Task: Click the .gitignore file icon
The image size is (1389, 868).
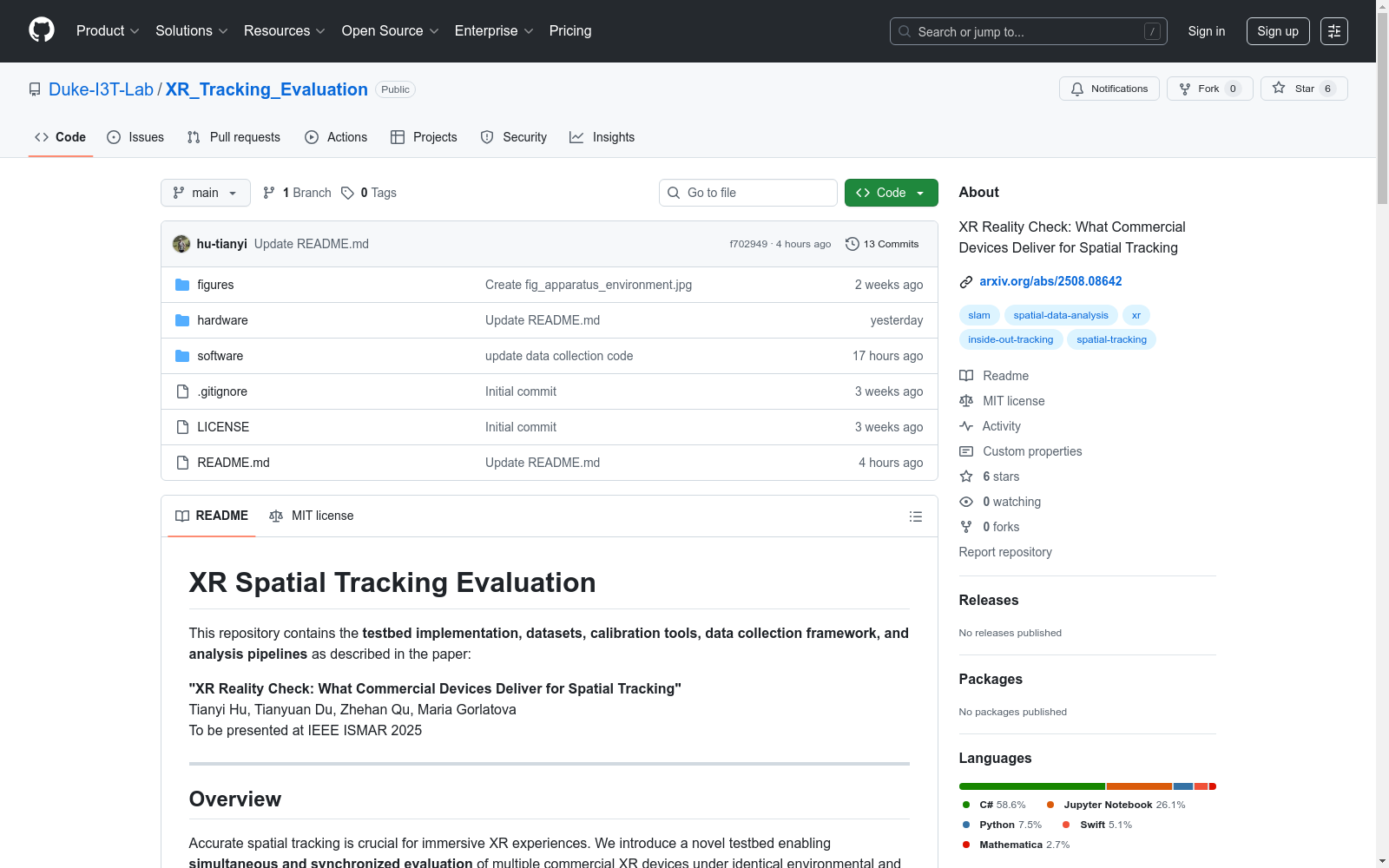Action: [x=182, y=391]
